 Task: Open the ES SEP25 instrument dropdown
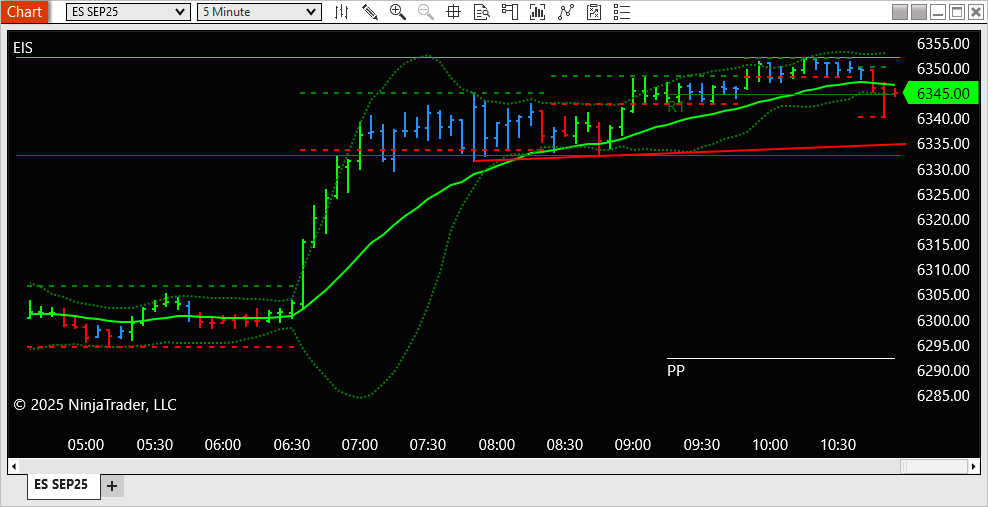tap(128, 12)
